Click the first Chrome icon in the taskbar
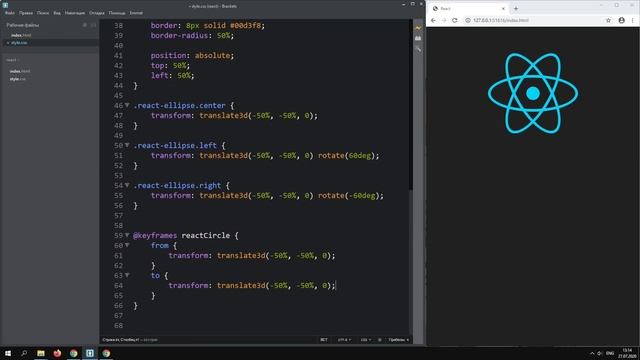This screenshot has width=640, height=360. coord(73,353)
